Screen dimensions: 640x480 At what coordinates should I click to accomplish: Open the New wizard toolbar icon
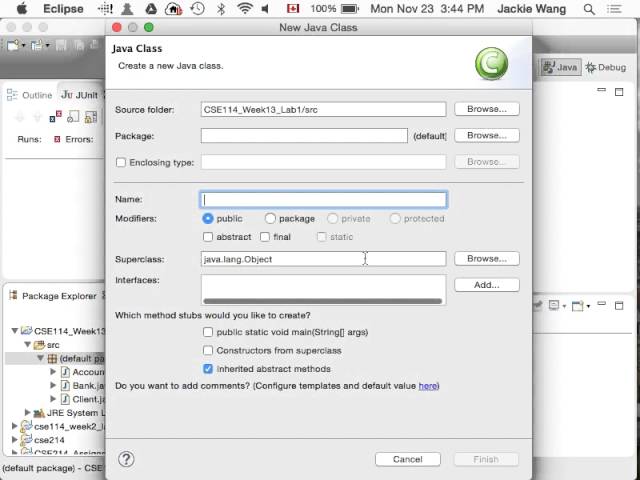[13, 44]
